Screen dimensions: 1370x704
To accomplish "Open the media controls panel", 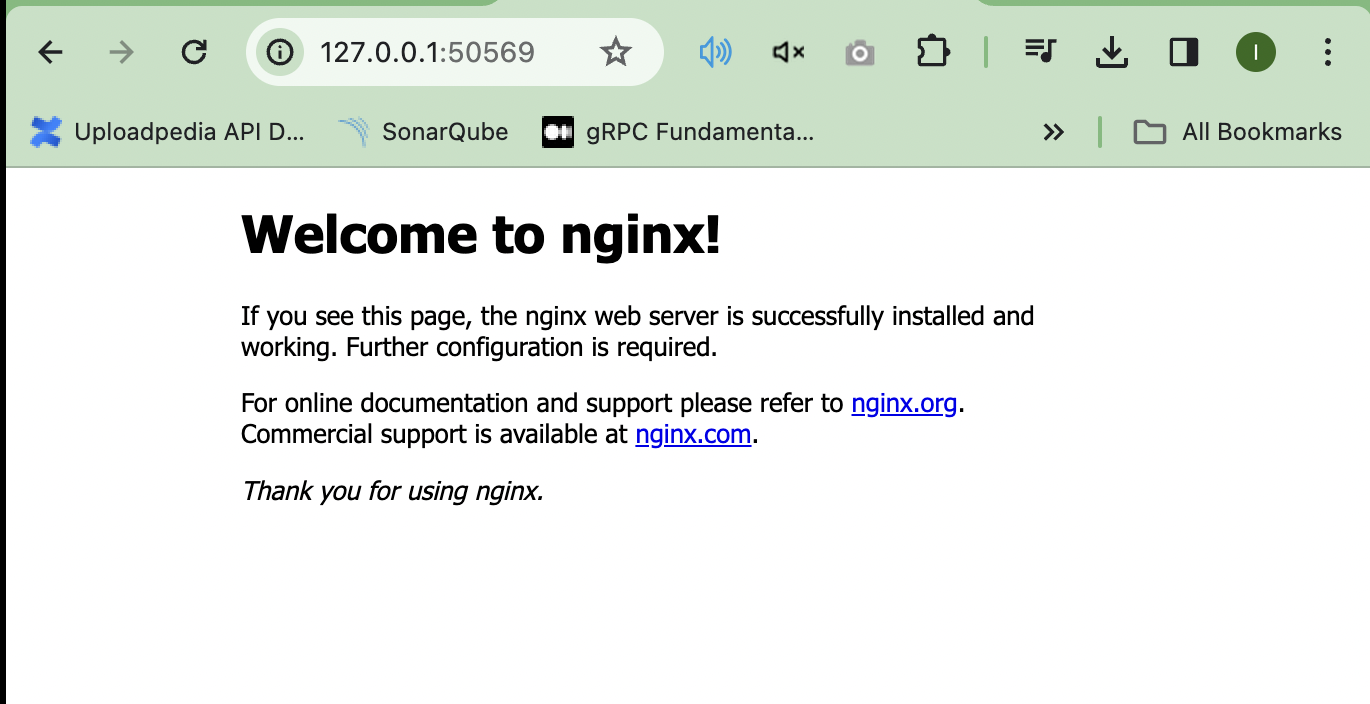I will click(1040, 52).
